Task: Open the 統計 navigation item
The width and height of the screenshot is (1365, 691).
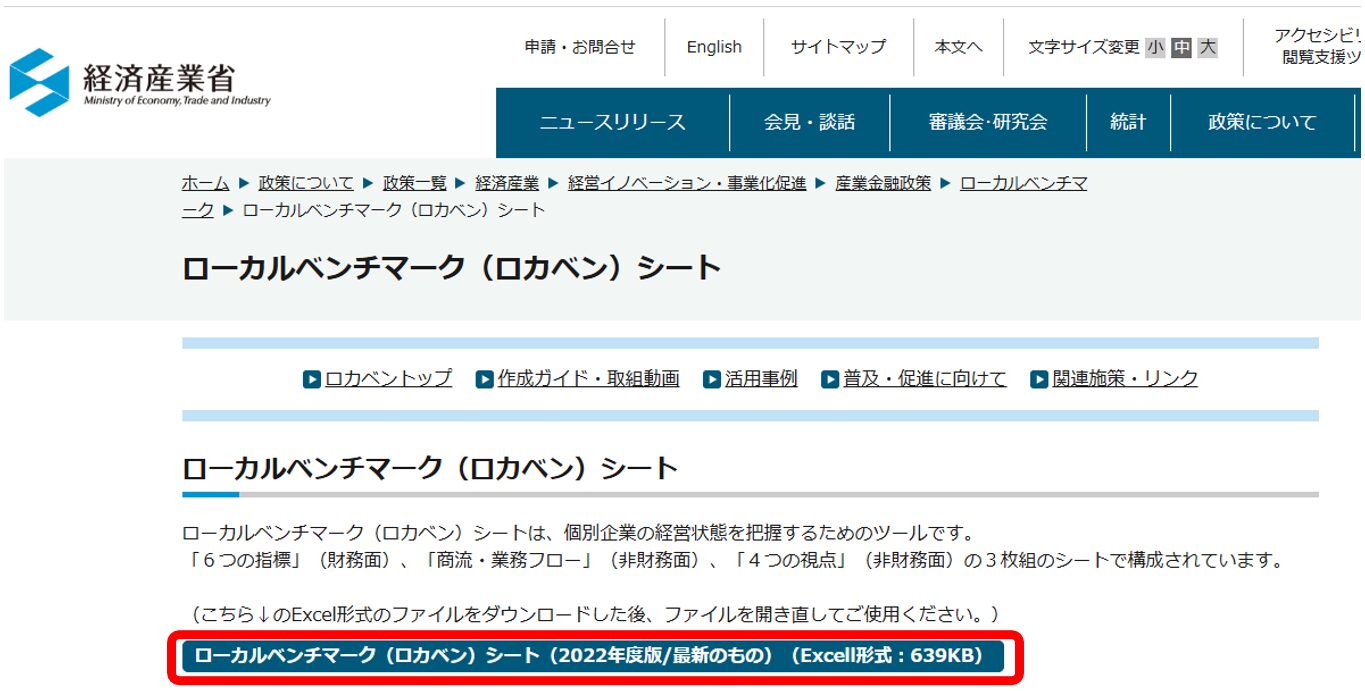Action: click(1128, 122)
